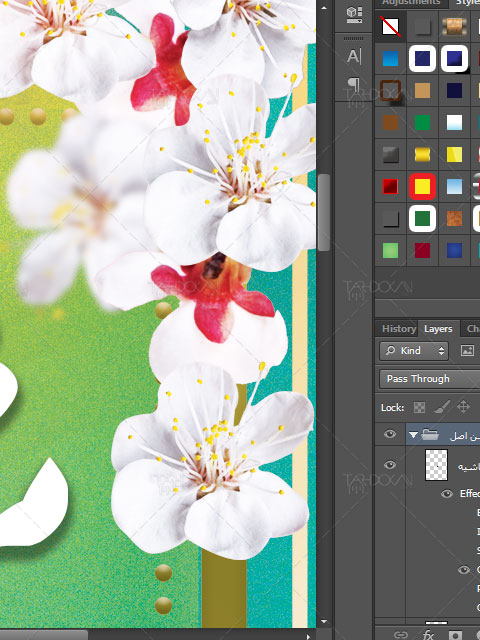
Task: Open the Paragraph panel icon
Action: [354, 85]
